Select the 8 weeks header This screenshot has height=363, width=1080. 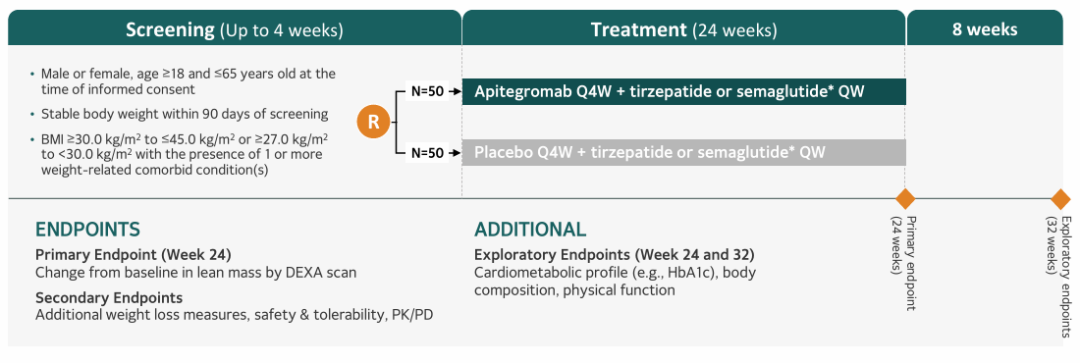984,30
